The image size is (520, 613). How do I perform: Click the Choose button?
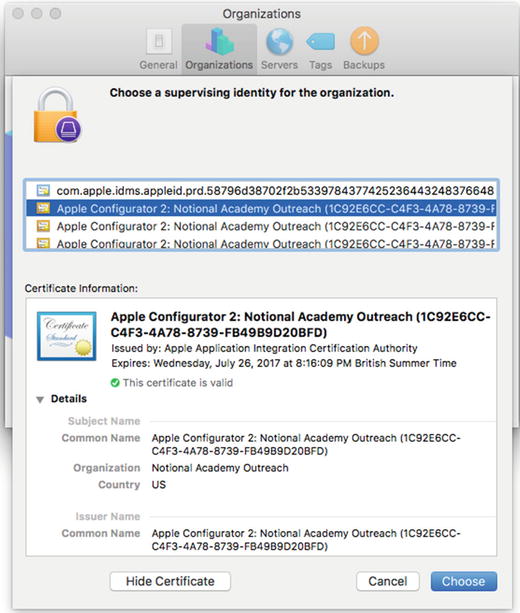(x=464, y=581)
